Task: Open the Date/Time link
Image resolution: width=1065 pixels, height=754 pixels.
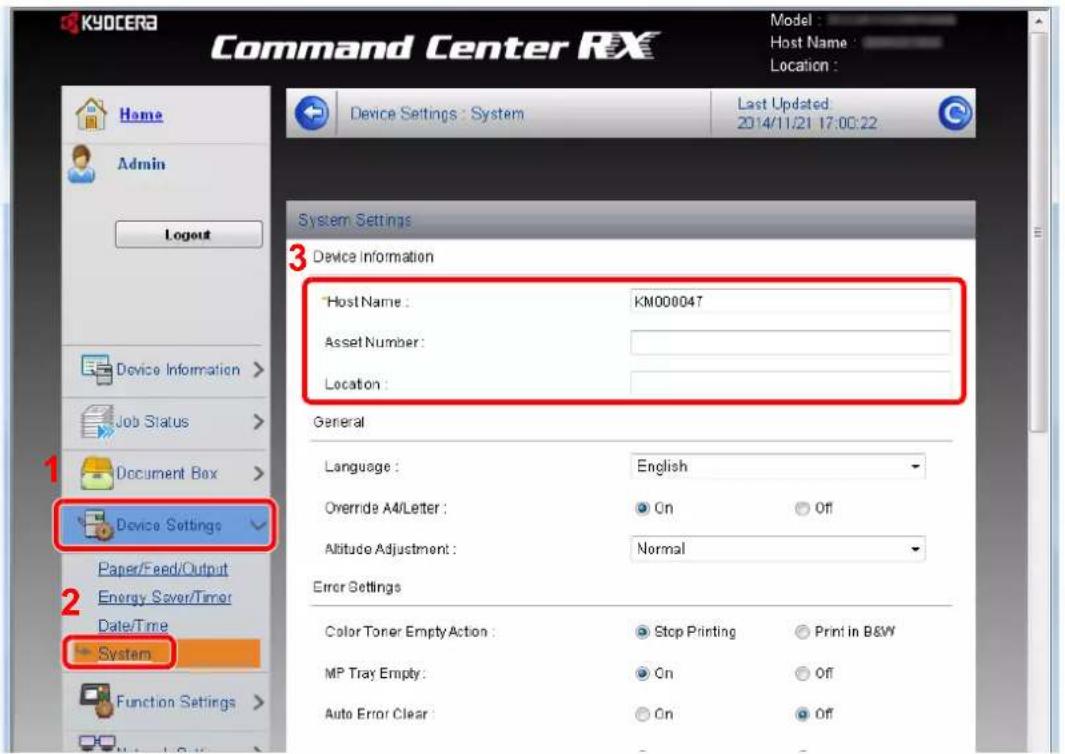Action: point(132,626)
